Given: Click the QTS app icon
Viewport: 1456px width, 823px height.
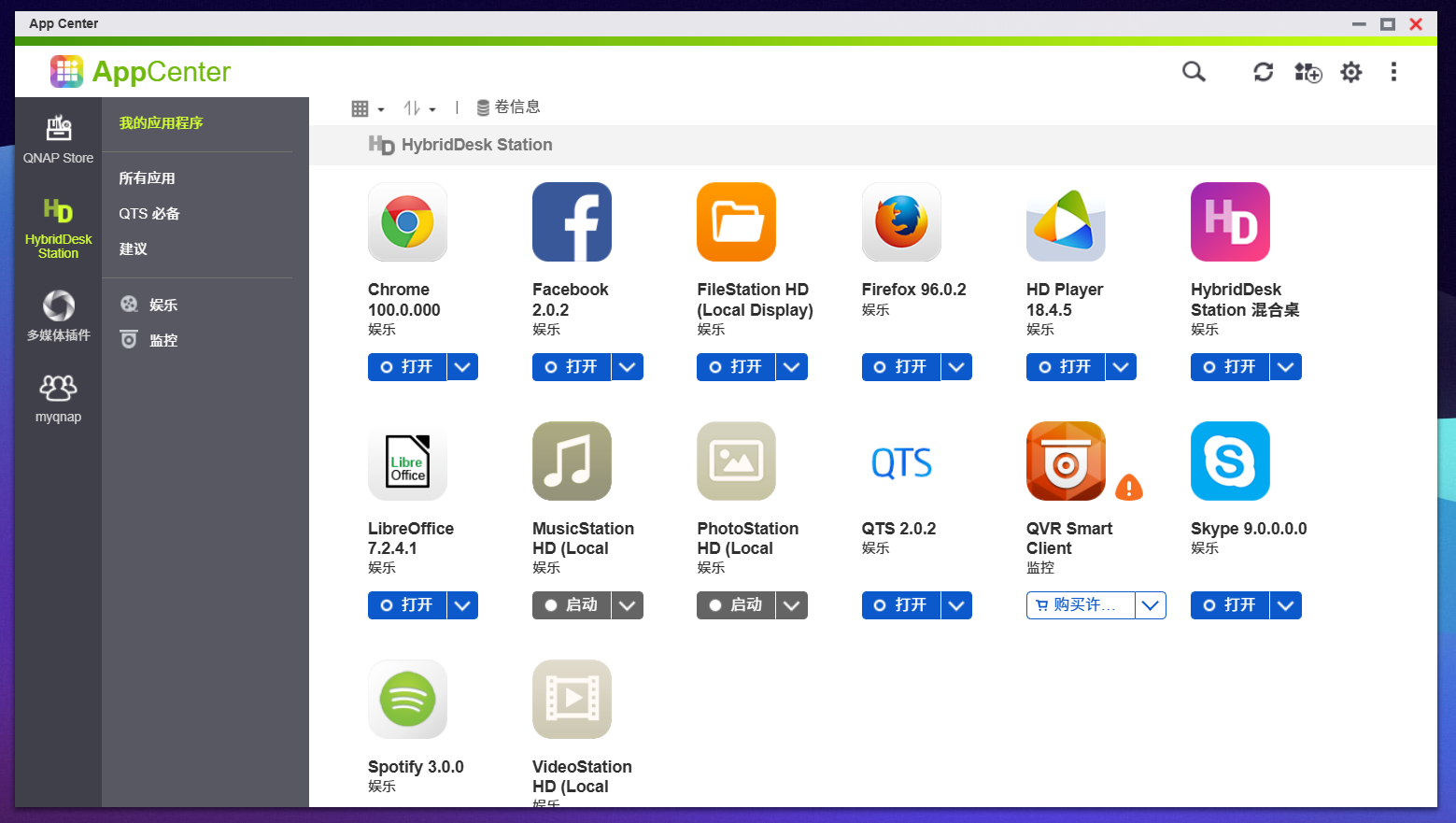Looking at the screenshot, I should 901,461.
